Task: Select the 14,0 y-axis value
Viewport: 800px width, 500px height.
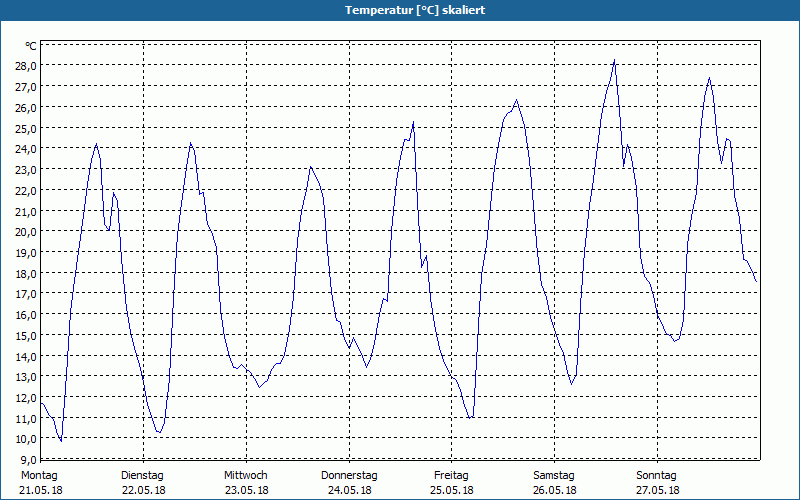Action: pyautogui.click(x=27, y=356)
